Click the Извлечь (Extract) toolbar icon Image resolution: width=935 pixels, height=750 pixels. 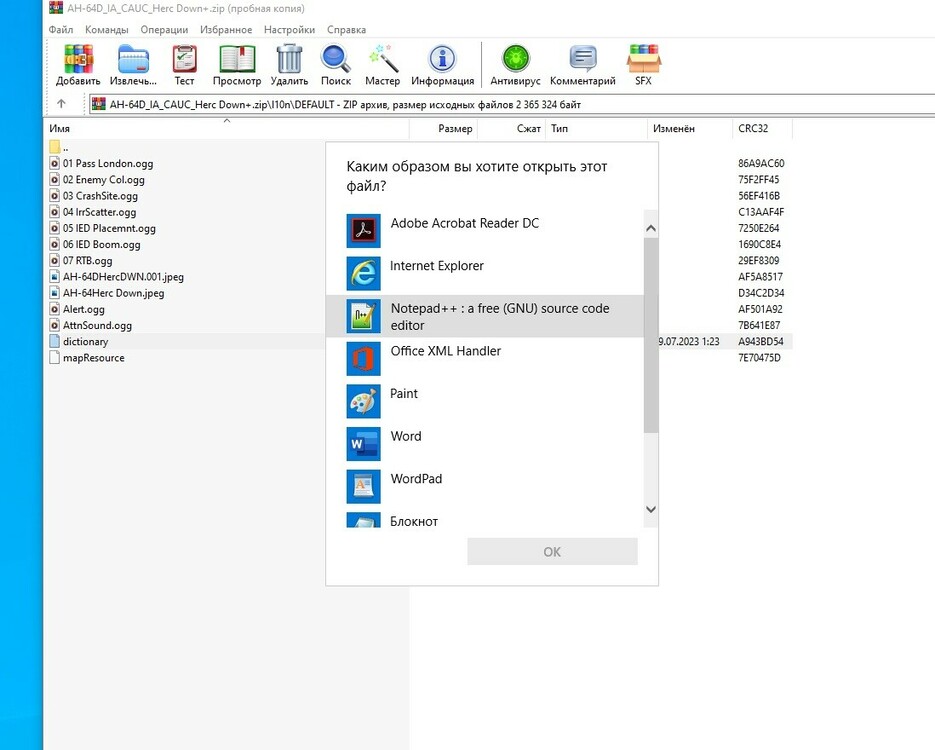133,60
